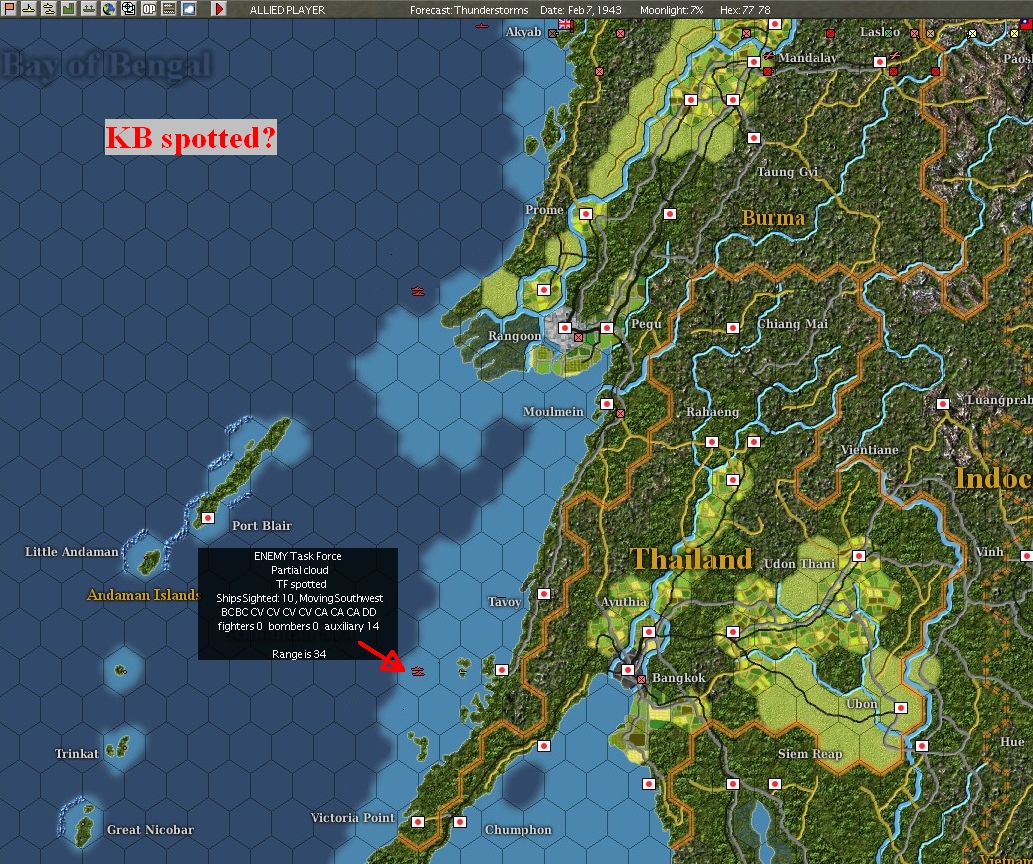Click the red arrow end-turn button
The width and height of the screenshot is (1033, 864).
[219, 9]
